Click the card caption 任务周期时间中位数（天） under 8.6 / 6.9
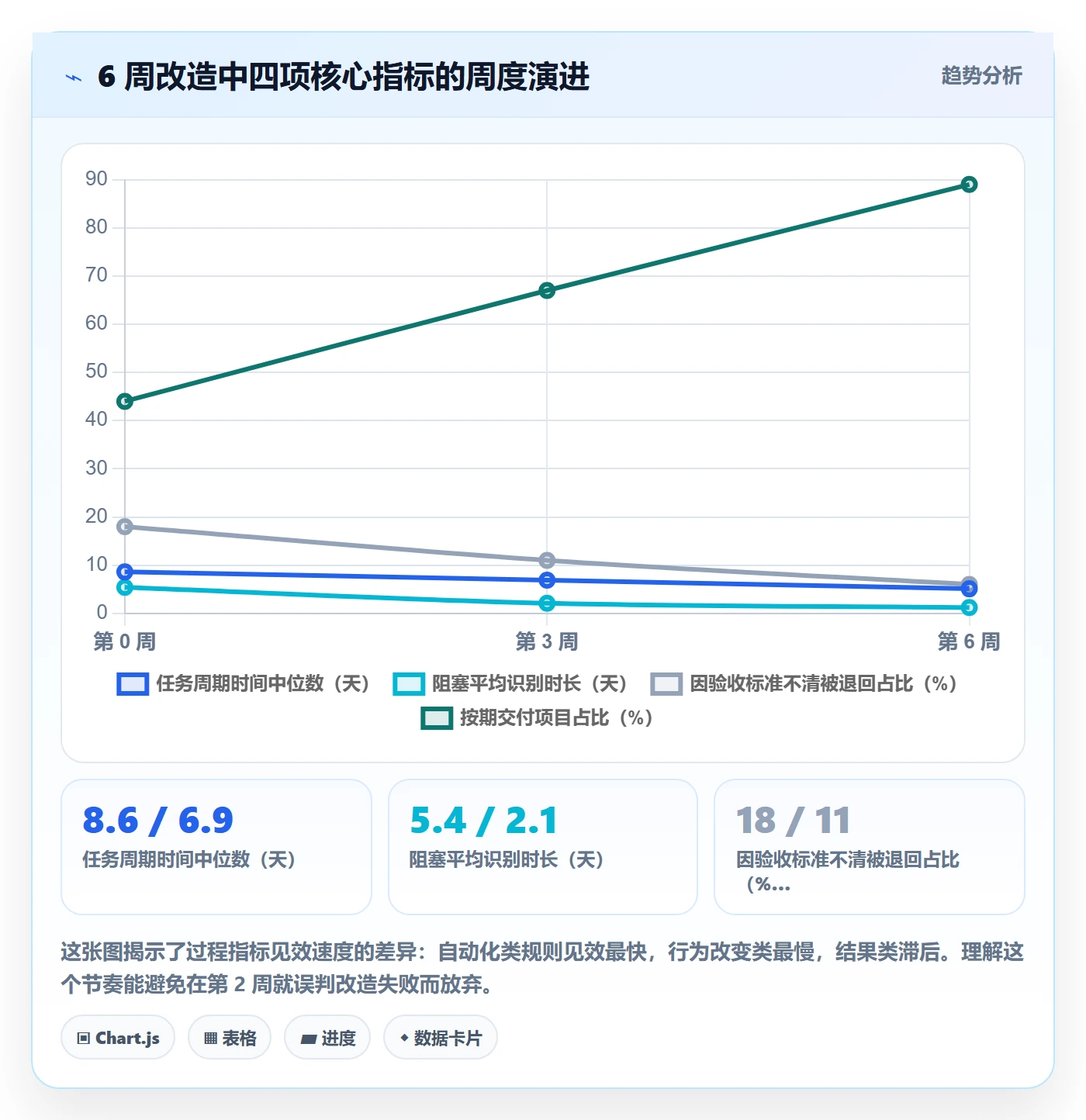This screenshot has width=1086, height=1120. 189,859
